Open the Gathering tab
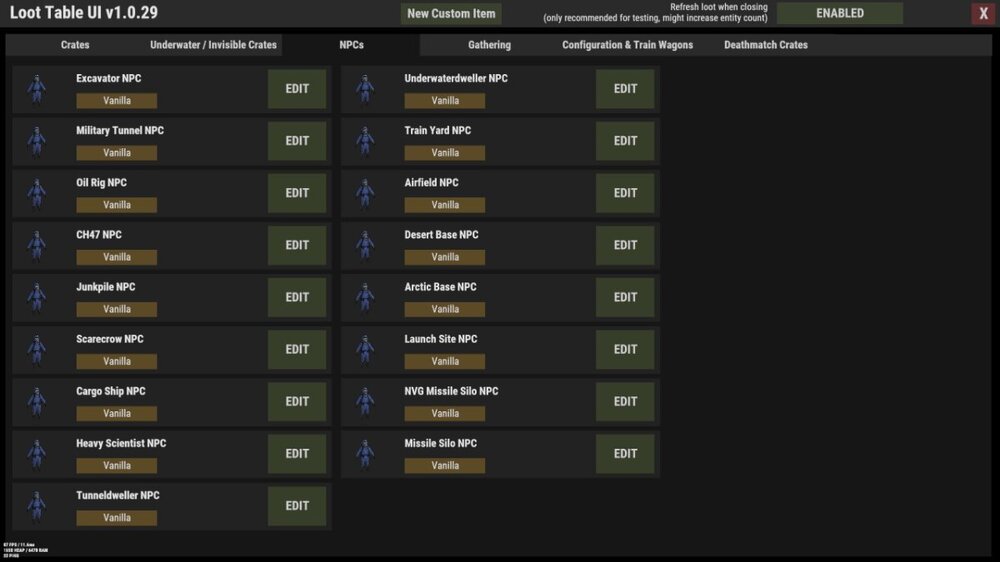This screenshot has width=1000, height=562. (489, 45)
